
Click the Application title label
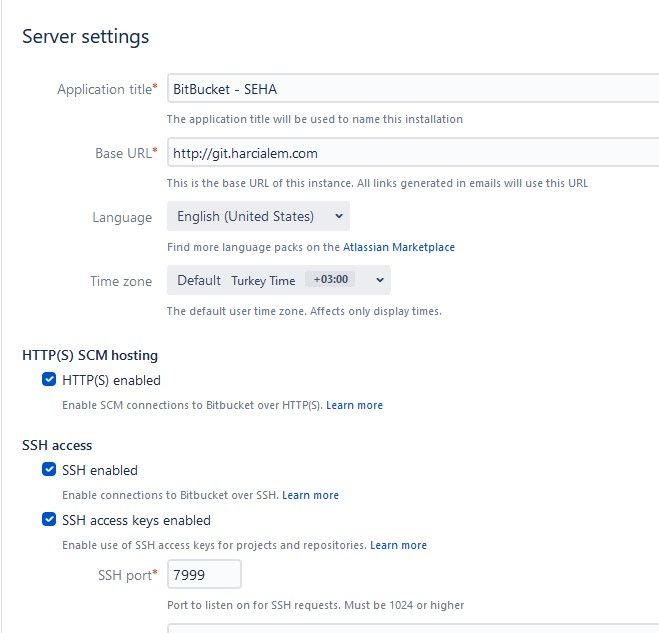[107, 89]
